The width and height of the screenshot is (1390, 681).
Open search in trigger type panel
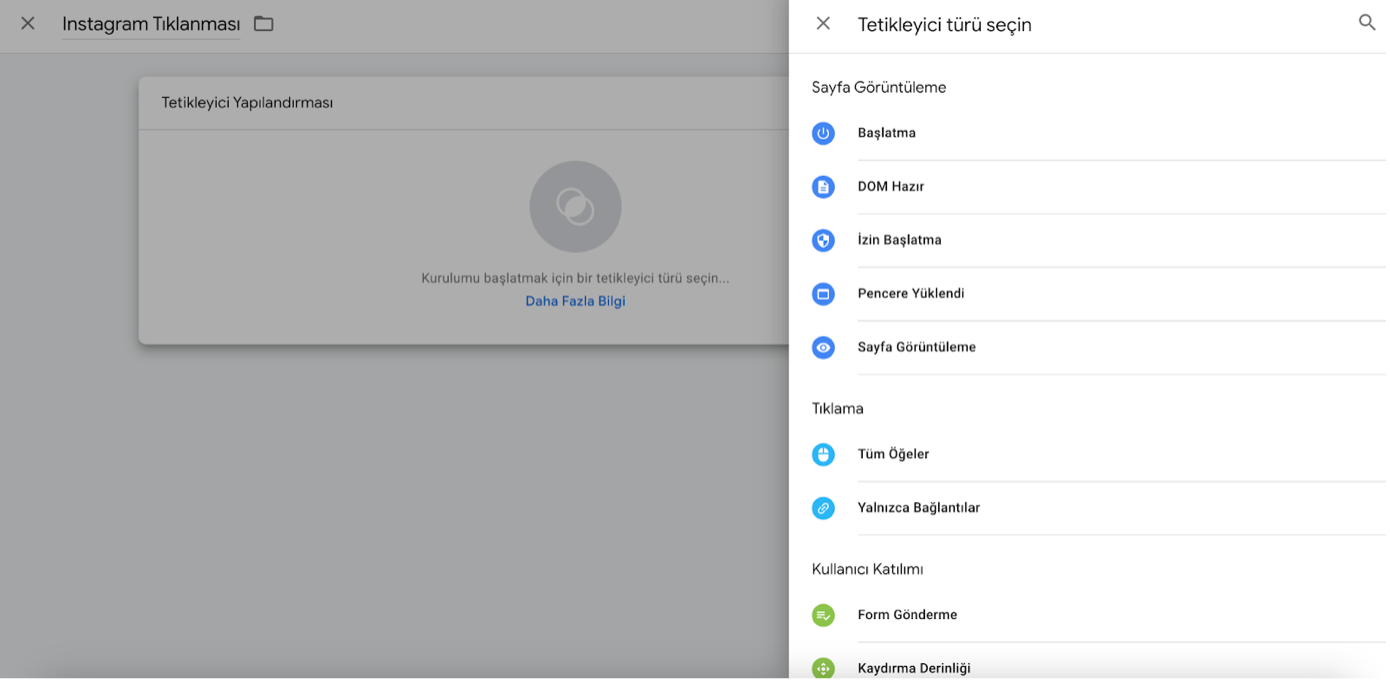(1366, 23)
